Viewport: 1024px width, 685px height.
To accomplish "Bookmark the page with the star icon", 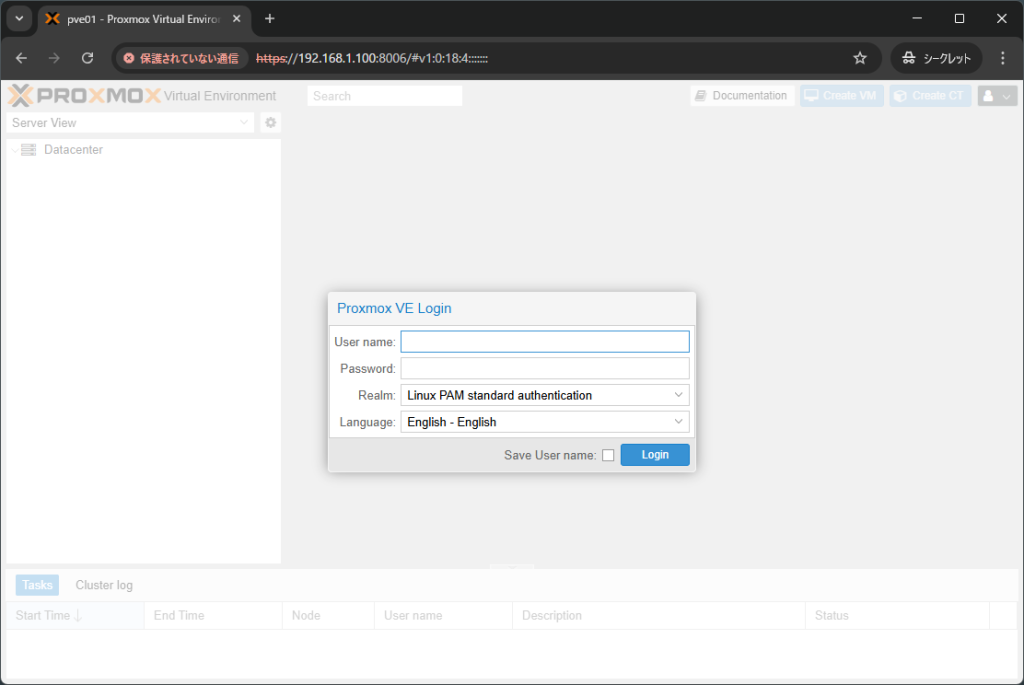I will [859, 58].
